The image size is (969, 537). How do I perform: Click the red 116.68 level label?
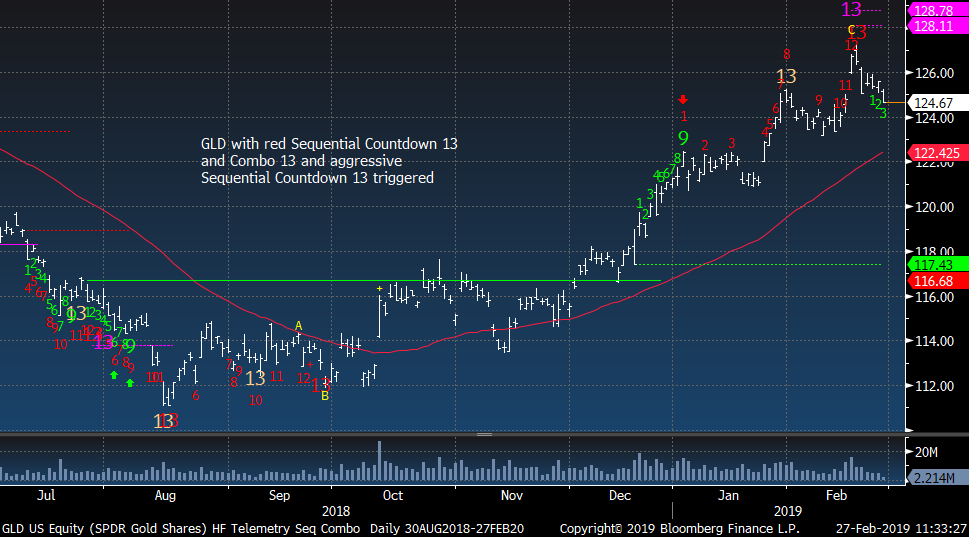(x=937, y=281)
